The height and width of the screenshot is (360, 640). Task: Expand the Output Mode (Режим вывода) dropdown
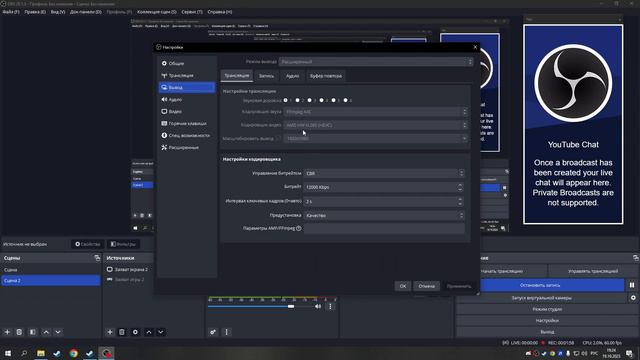[376, 62]
